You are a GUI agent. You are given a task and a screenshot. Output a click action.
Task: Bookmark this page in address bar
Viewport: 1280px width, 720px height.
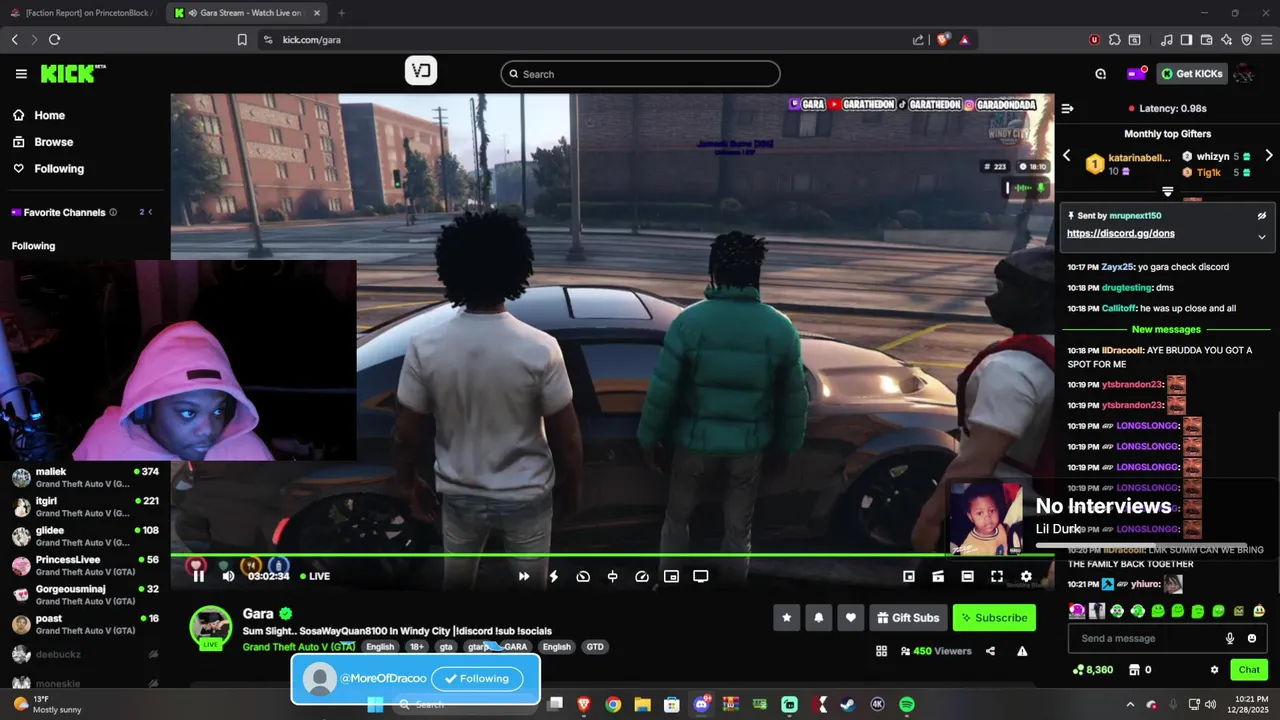242,40
